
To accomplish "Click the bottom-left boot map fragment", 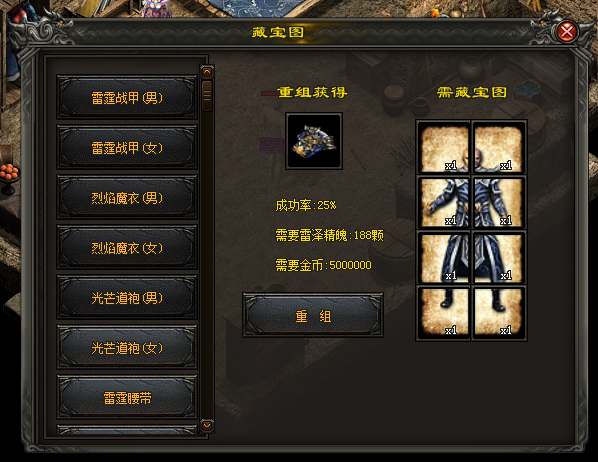I will [x=444, y=312].
